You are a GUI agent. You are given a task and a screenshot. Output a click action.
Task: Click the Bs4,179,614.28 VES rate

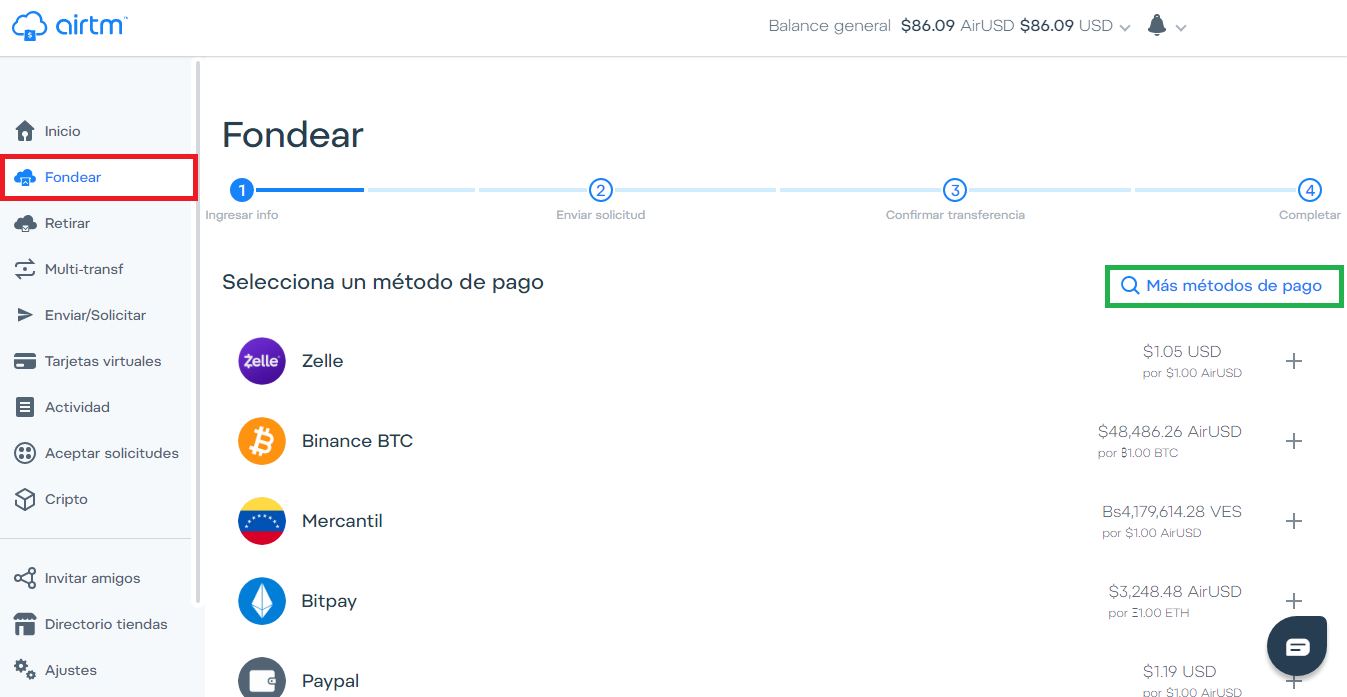1172,512
